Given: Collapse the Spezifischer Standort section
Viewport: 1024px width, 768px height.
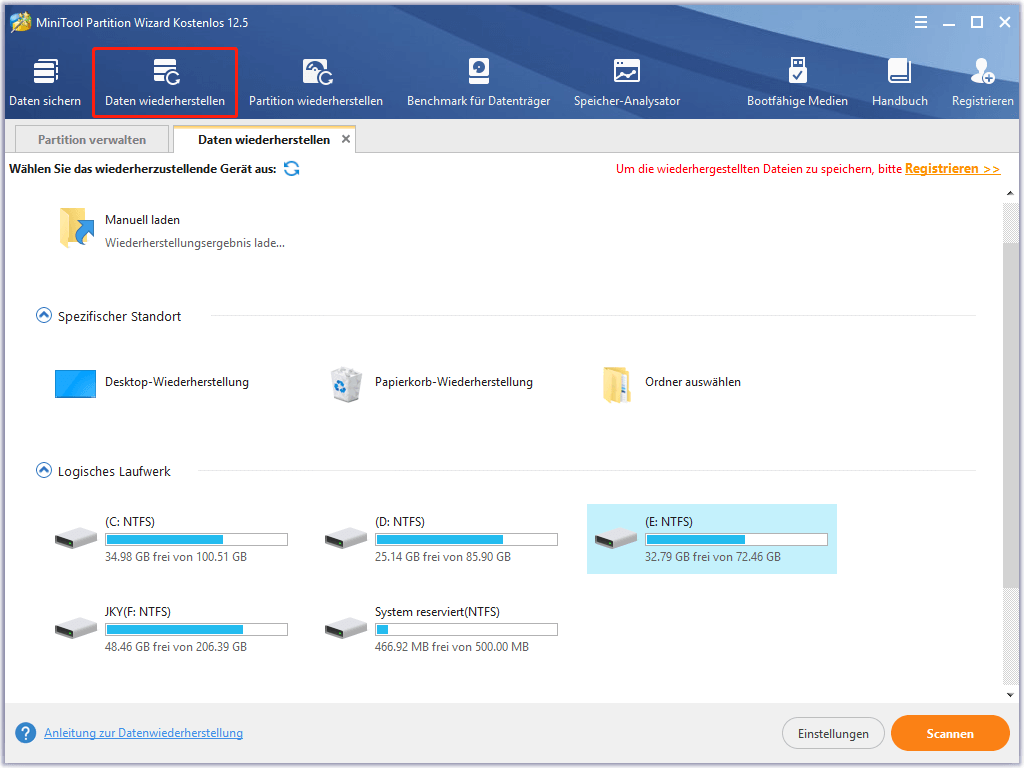Looking at the screenshot, I should coord(43,315).
